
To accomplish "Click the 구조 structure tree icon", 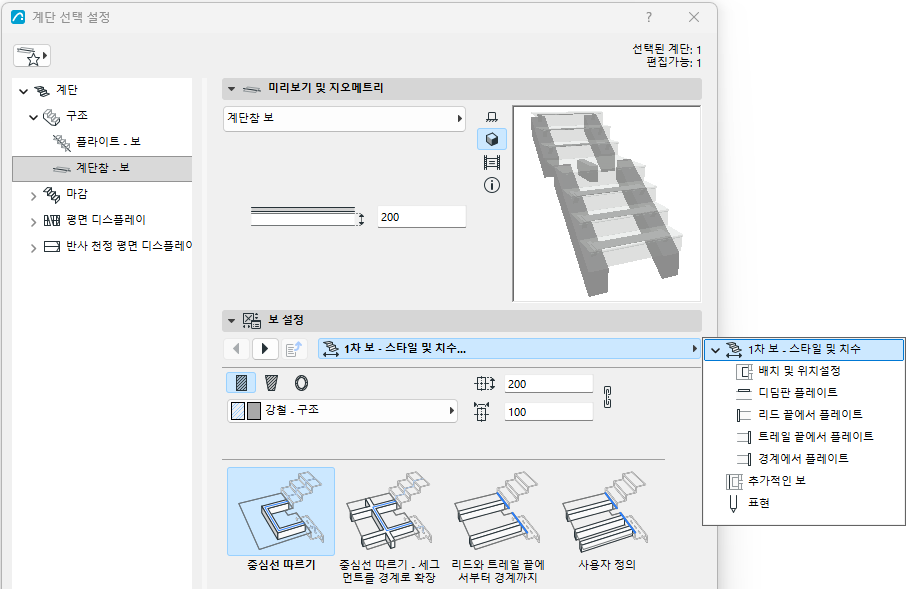I will (52, 116).
